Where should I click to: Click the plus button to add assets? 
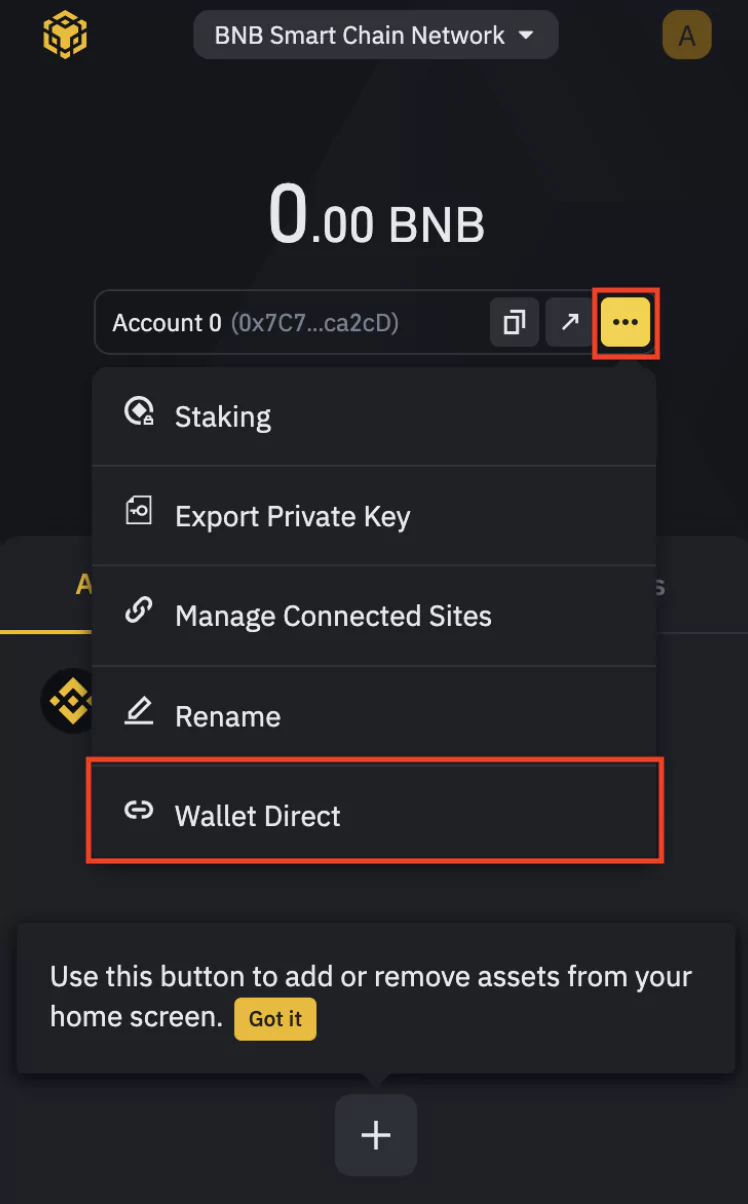(x=375, y=1135)
